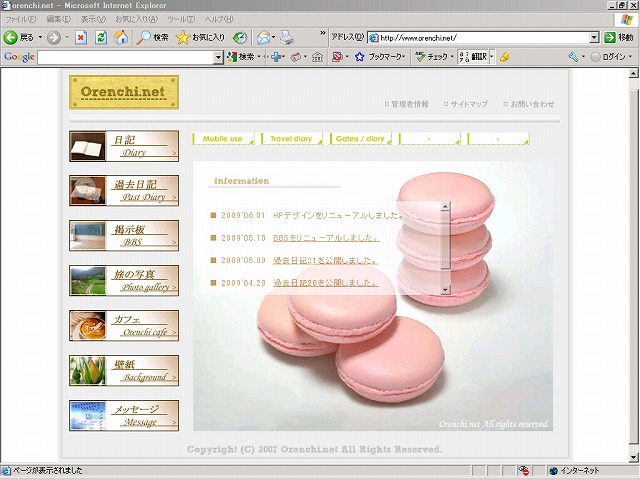Screen dimensions: 640x480
Task: Click the building icon in Google toolbar
Action: tap(317, 57)
